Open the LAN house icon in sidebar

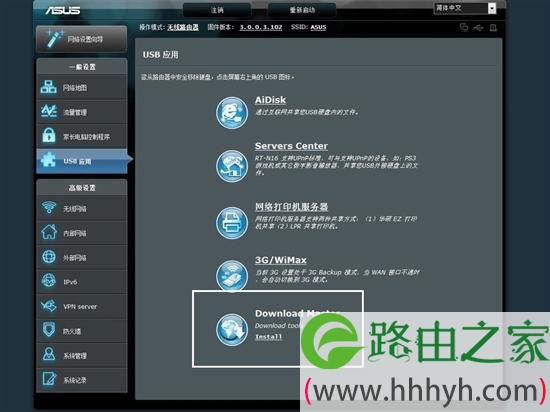click(48, 232)
